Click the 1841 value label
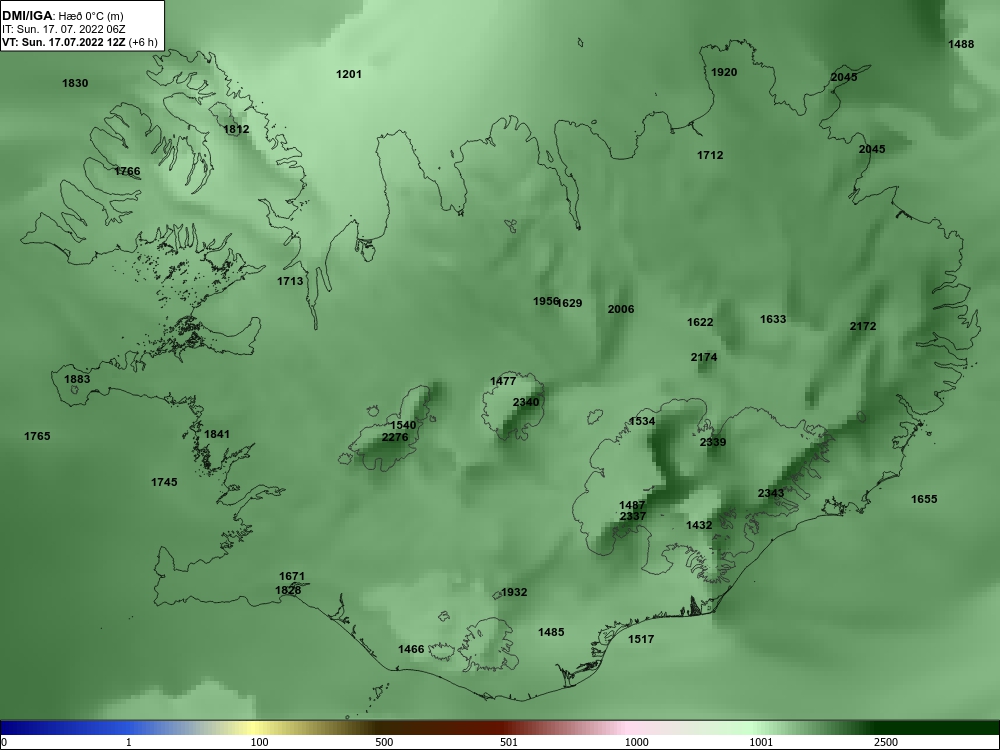 [x=217, y=434]
